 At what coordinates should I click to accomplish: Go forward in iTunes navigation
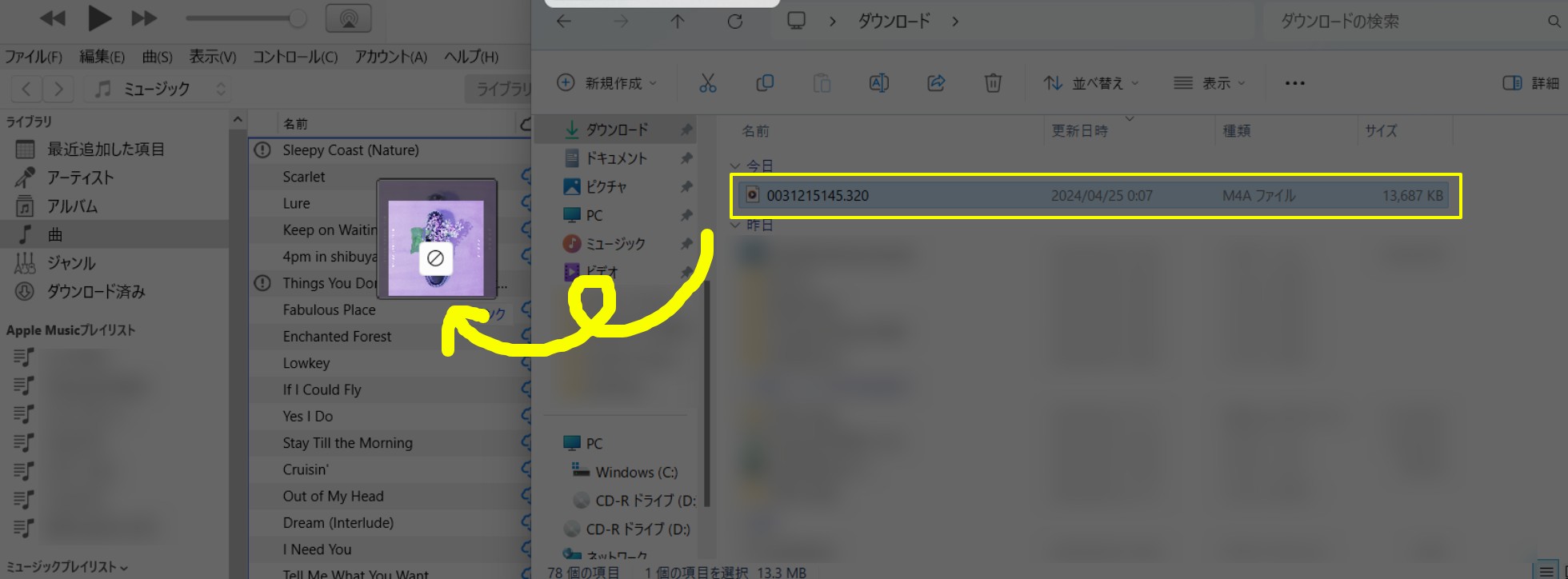(x=58, y=89)
